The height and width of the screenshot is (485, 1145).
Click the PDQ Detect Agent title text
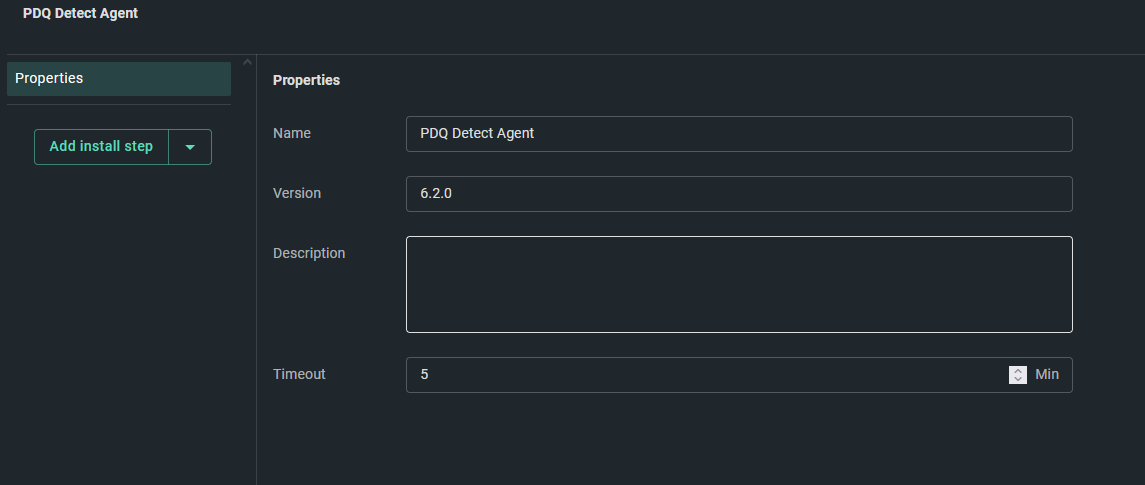pos(80,13)
